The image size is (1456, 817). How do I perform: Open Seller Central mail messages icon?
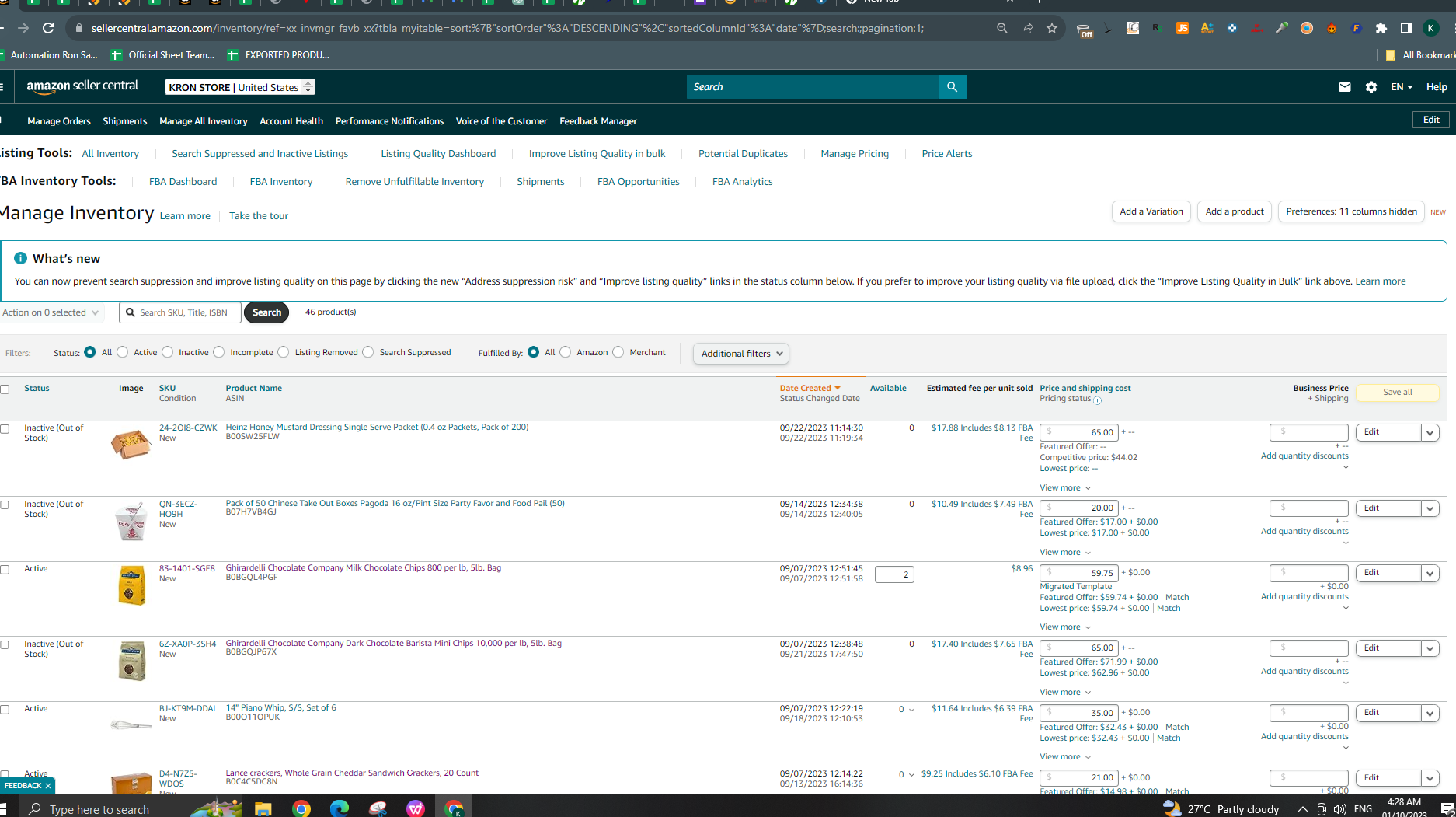coord(1345,87)
